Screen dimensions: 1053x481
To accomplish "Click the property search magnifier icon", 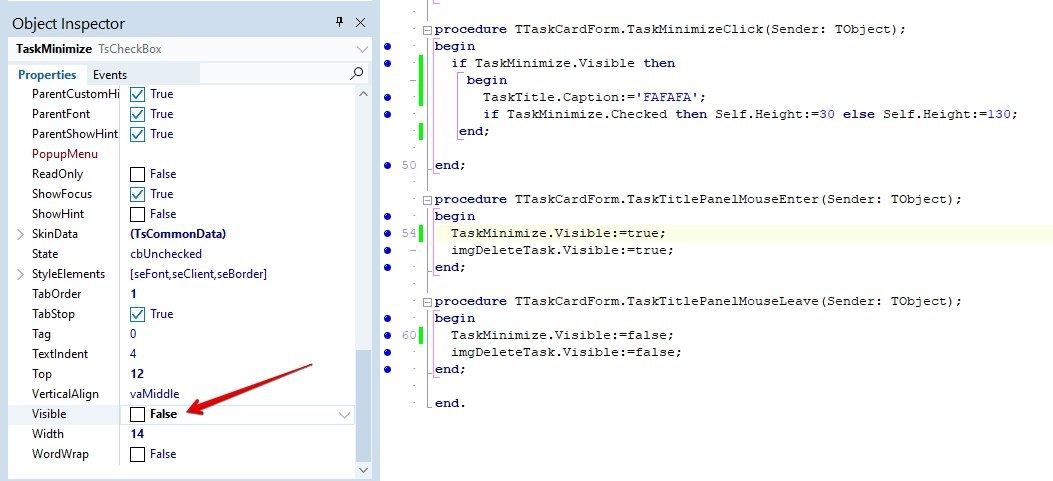I will point(357,73).
